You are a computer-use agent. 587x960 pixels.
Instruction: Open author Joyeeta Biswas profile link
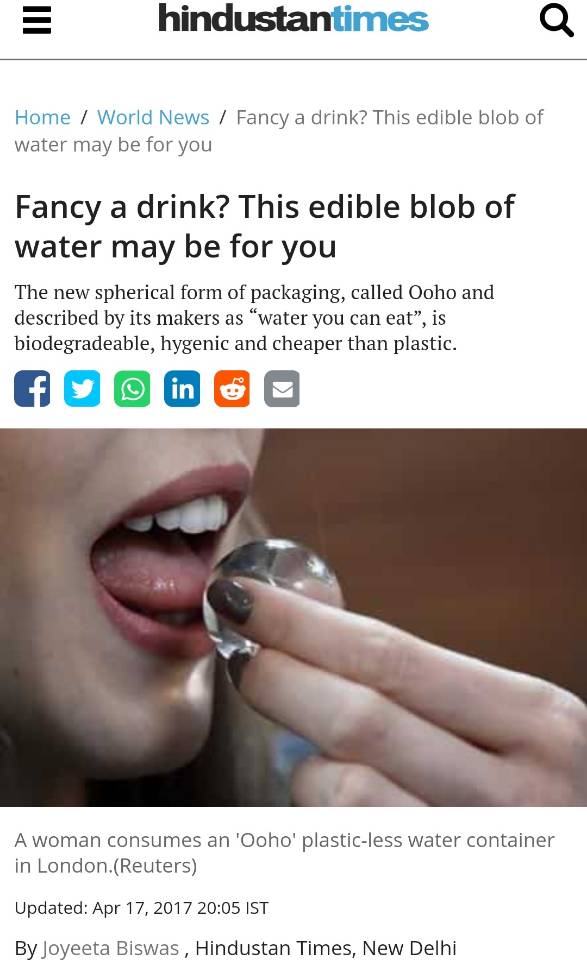(110, 948)
